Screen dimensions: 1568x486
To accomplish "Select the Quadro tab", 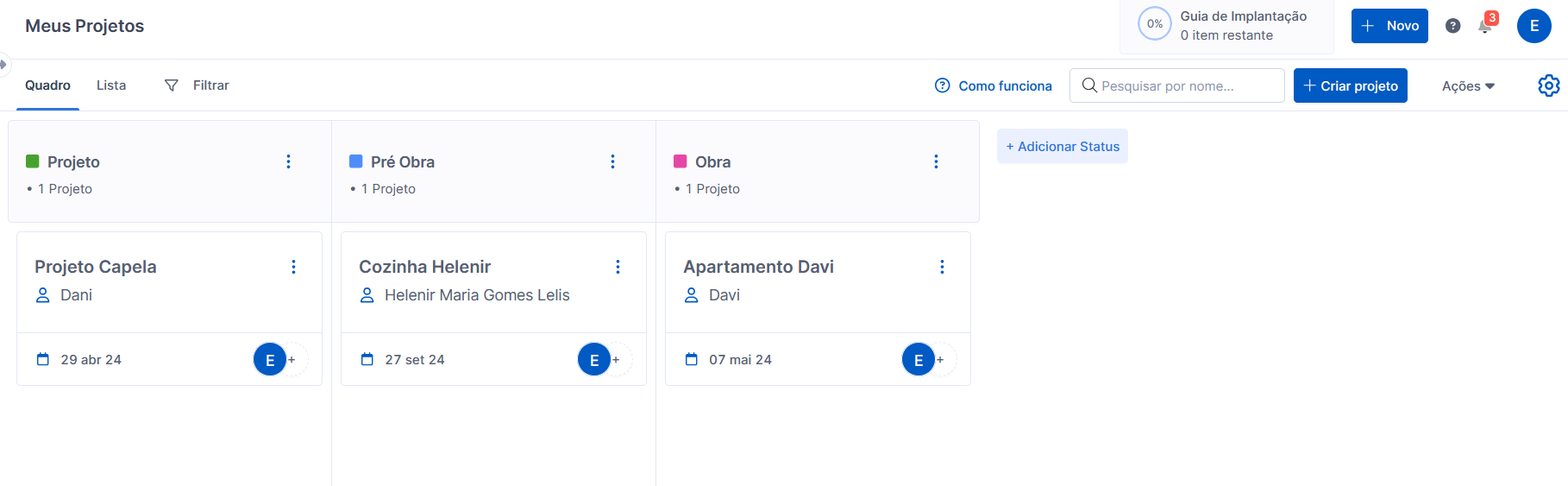I will (47, 85).
